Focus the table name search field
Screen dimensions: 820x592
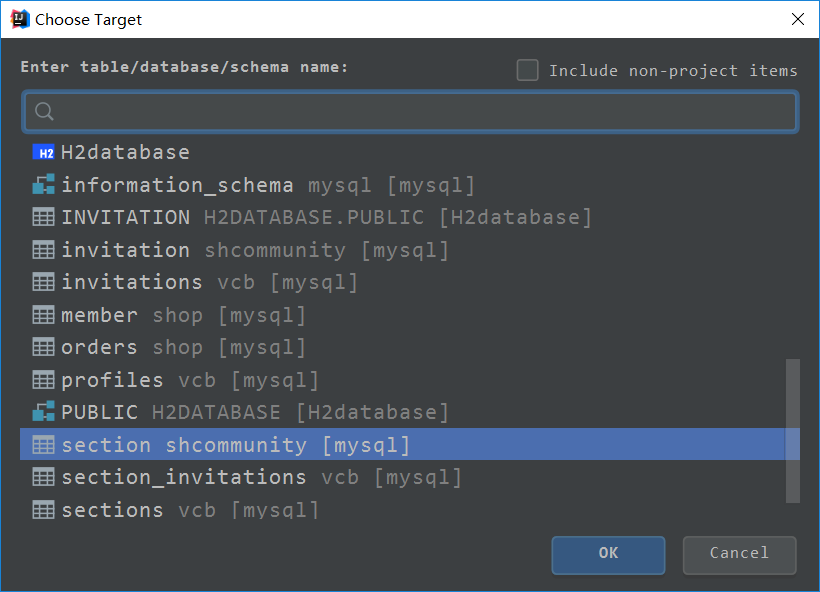pyautogui.click(x=410, y=111)
